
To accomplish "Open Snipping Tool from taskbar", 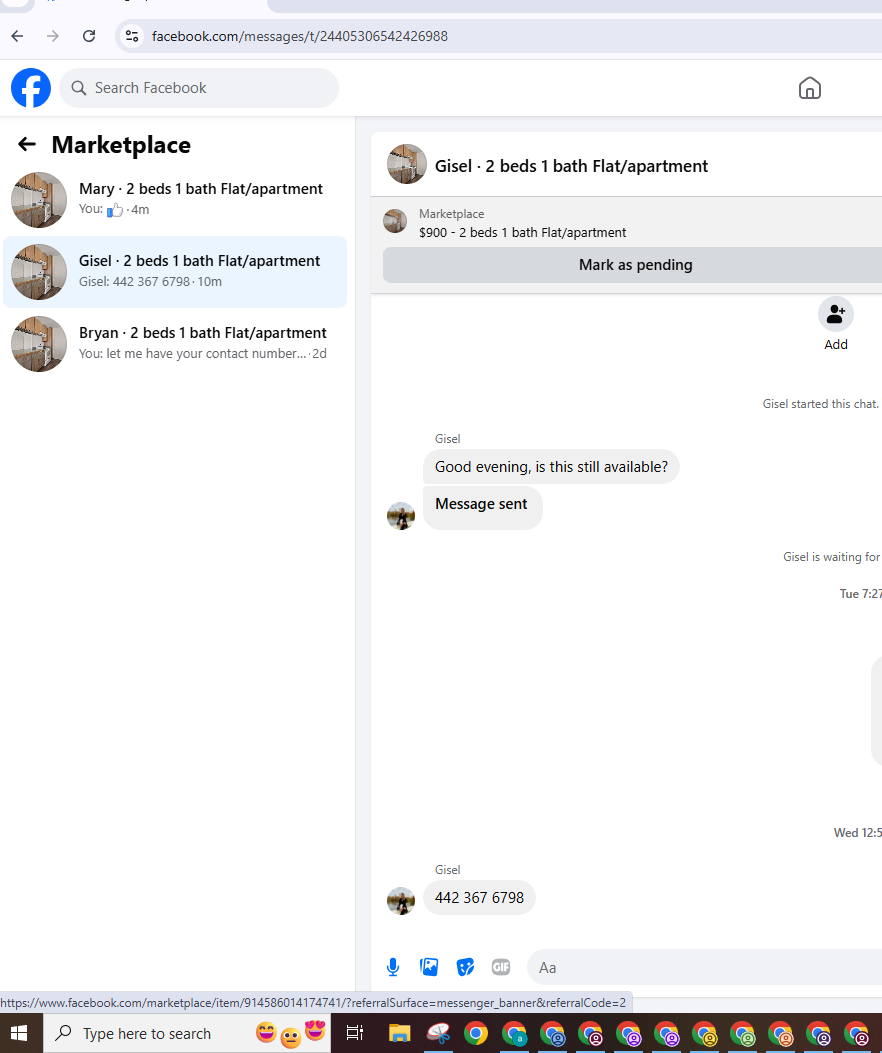I will pos(438,1033).
